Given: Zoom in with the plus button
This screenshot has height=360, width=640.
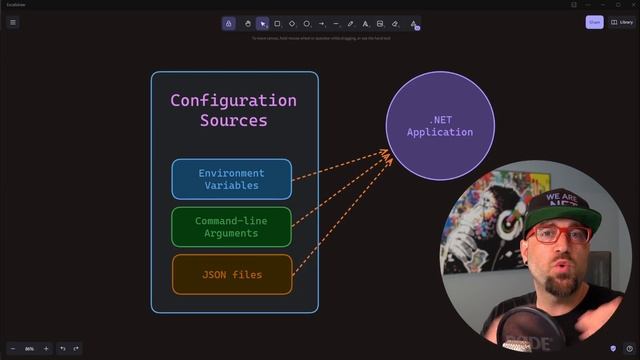Looking at the screenshot, I should click(46, 349).
